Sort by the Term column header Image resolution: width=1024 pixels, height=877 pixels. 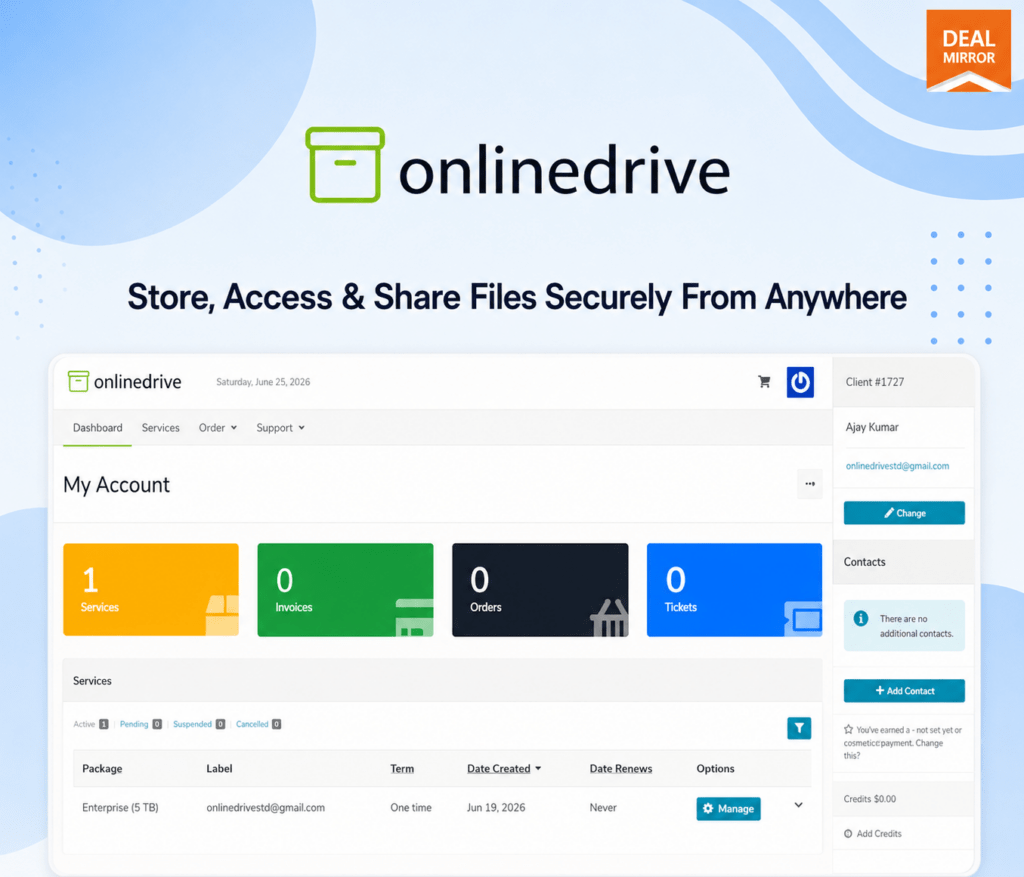tap(402, 769)
